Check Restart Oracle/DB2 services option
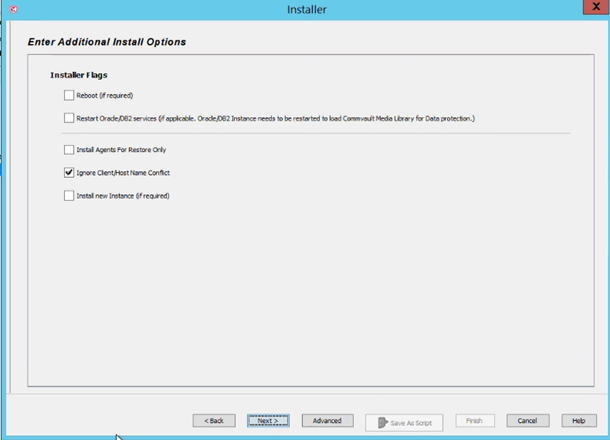The height and width of the screenshot is (440, 610). [69, 118]
